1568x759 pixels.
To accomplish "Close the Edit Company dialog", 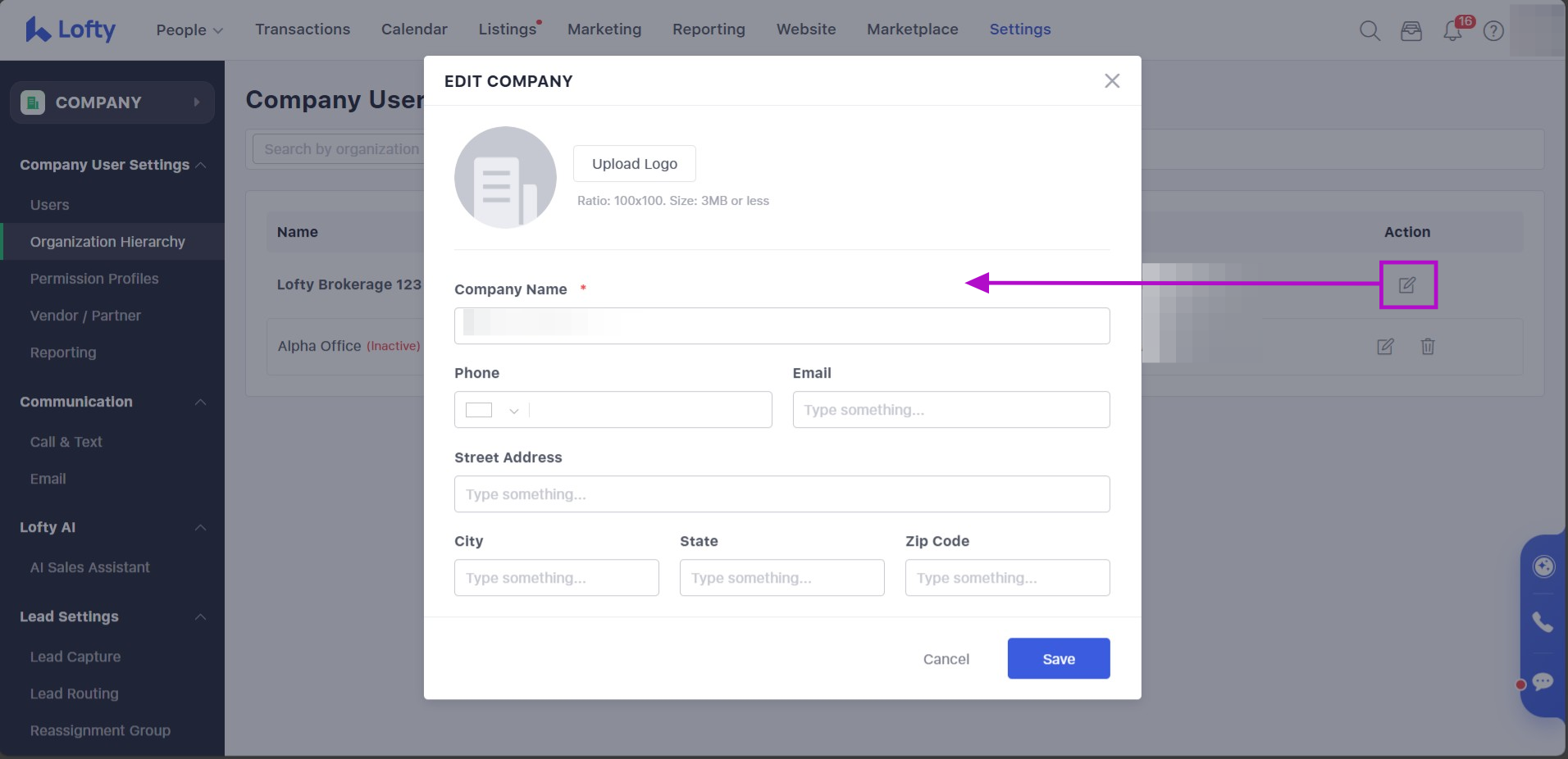I will (1112, 80).
